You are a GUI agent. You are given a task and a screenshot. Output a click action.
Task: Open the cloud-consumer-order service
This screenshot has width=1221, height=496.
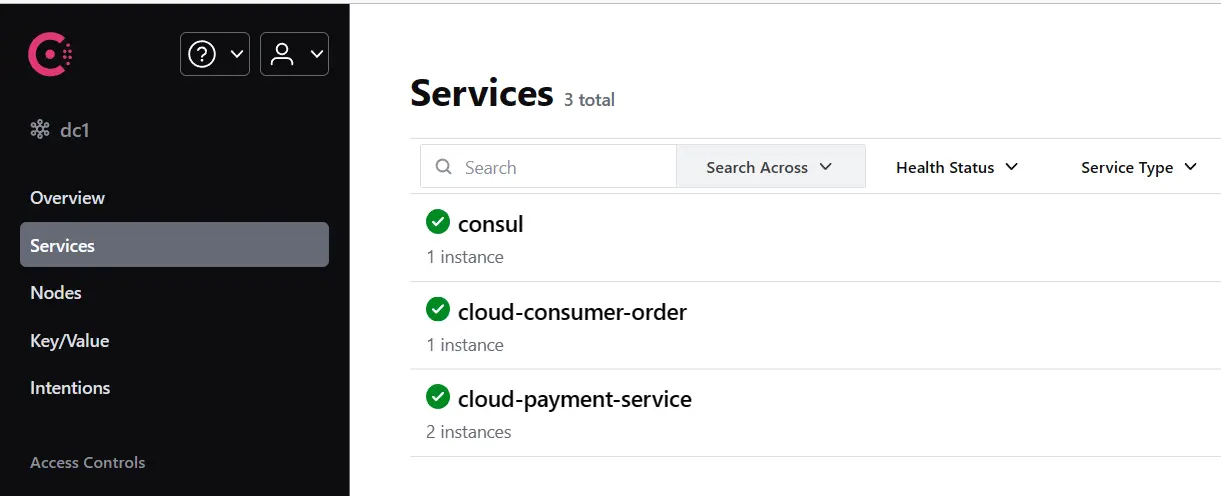(572, 312)
